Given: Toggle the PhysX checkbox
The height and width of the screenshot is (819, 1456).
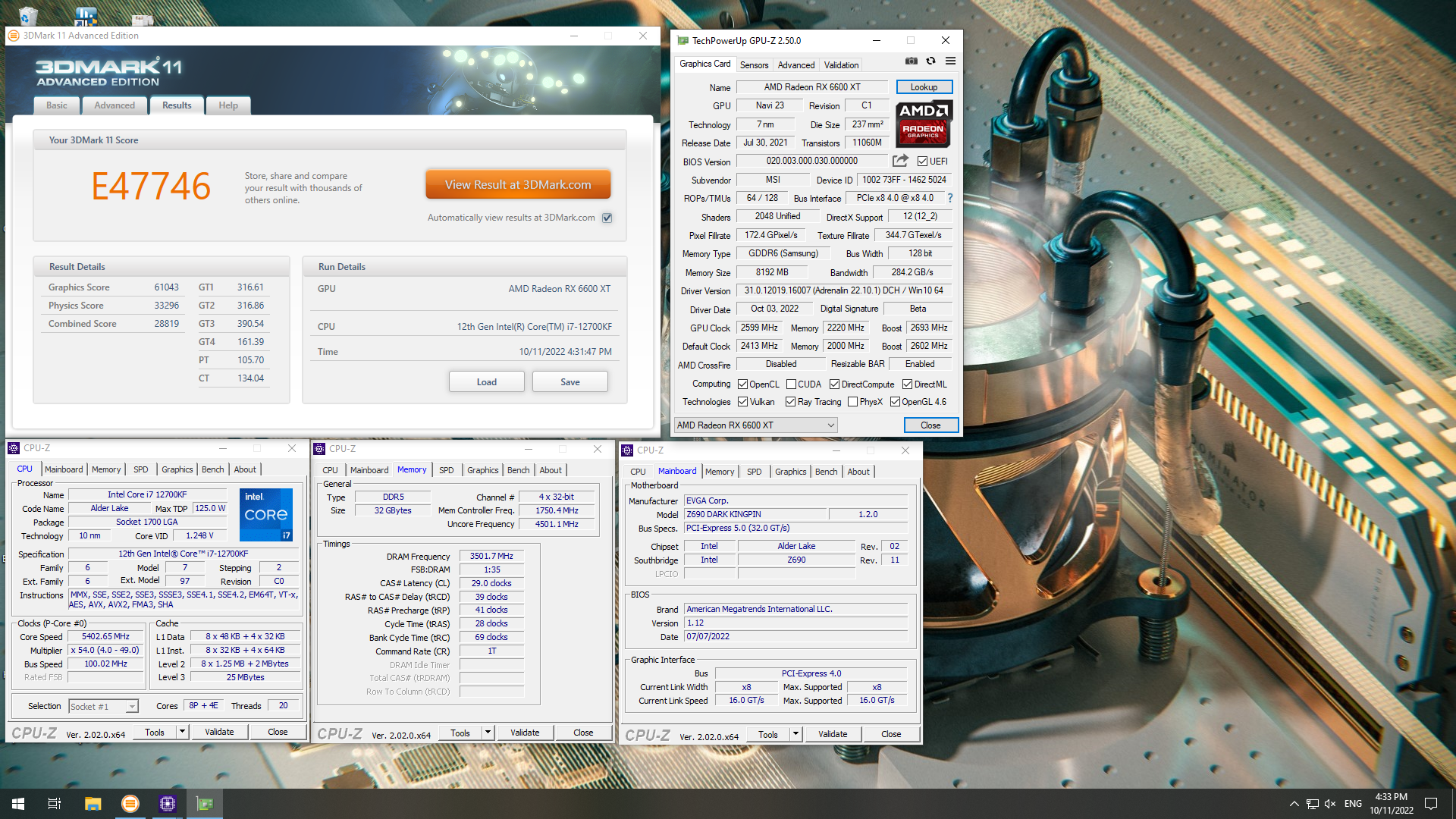Looking at the screenshot, I should pyautogui.click(x=853, y=402).
